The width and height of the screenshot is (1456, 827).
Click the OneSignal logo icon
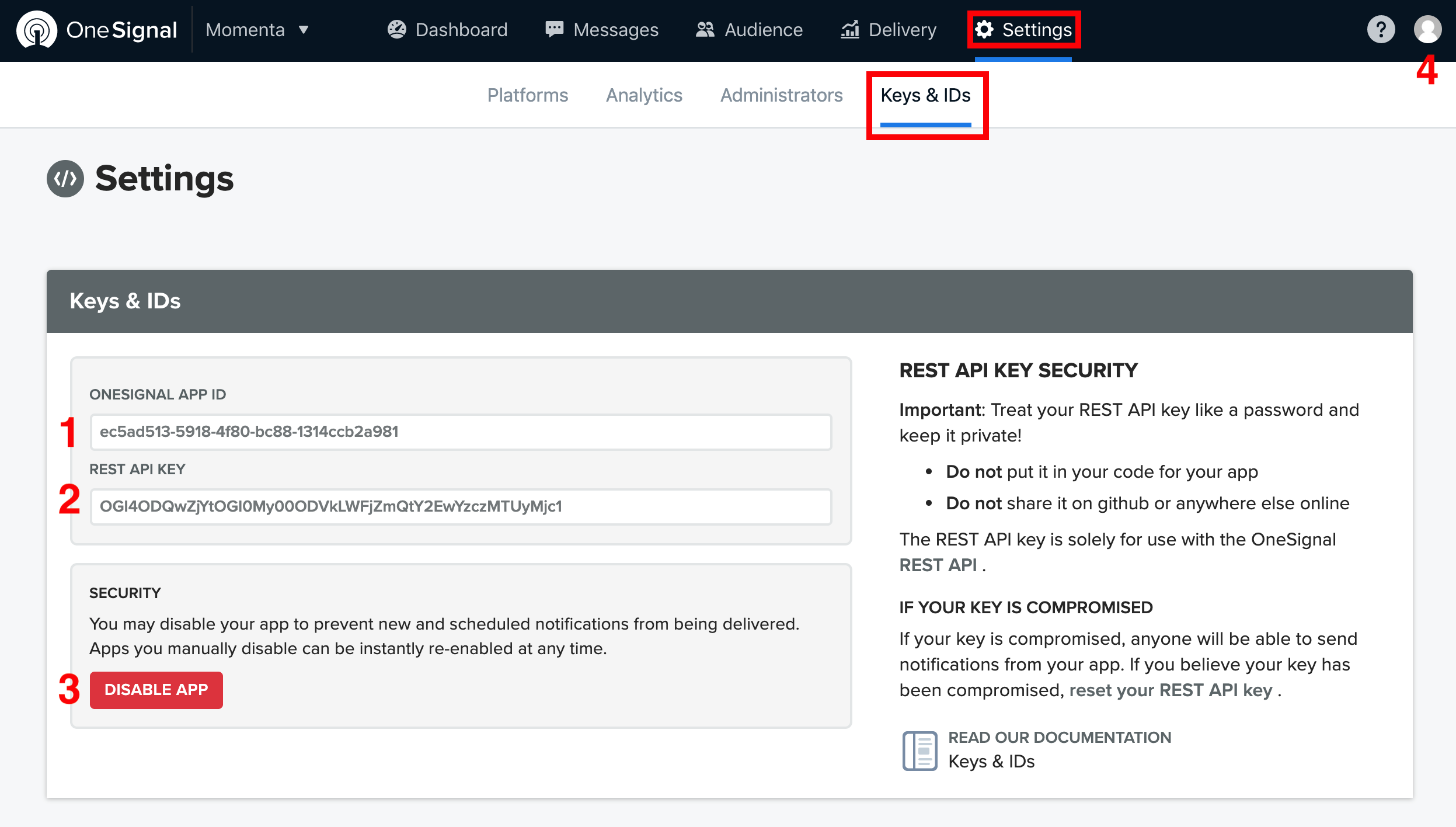tap(36, 30)
